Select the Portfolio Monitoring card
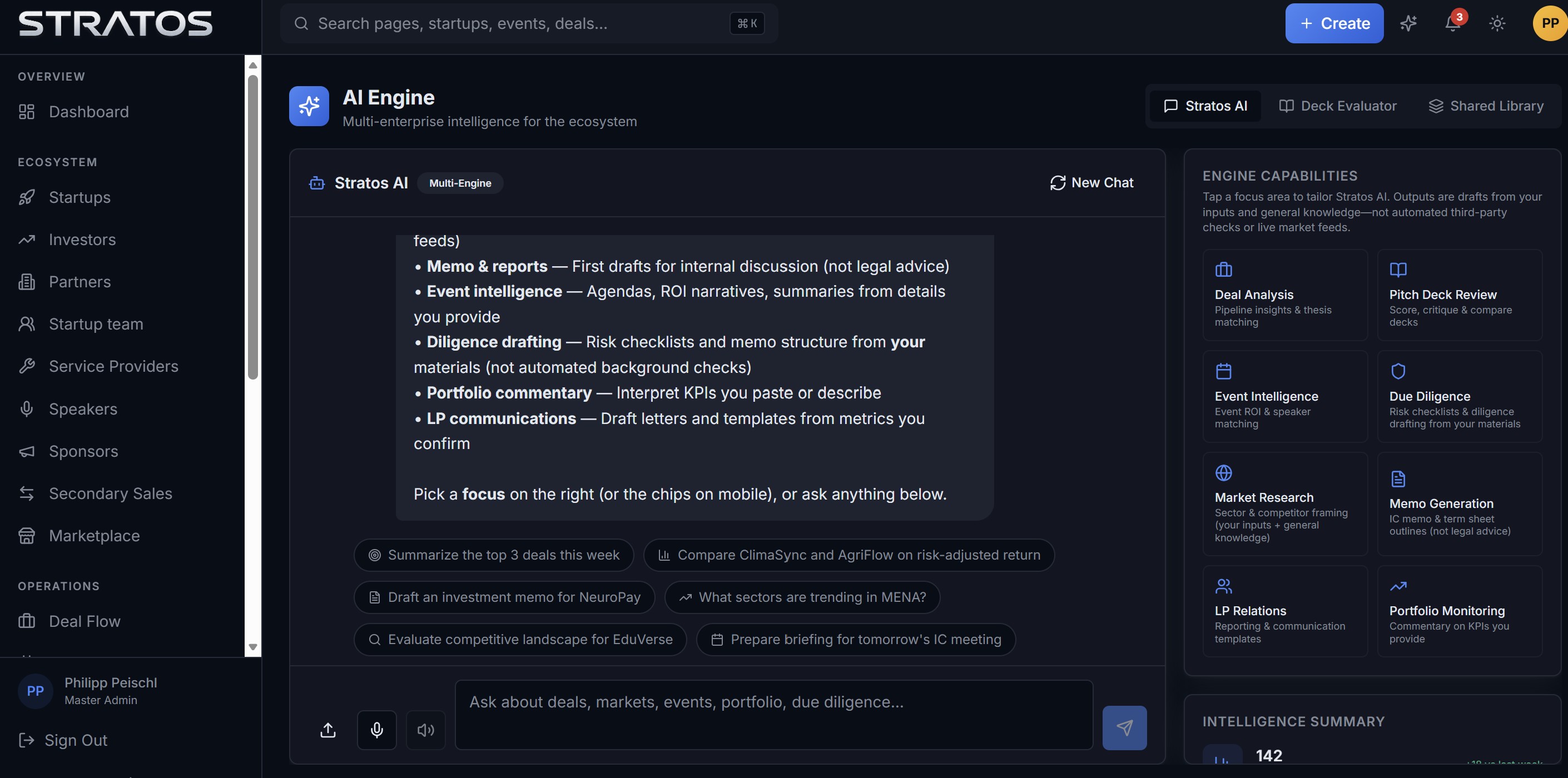Screen dimensions: 1568x778 click(x=1460, y=611)
